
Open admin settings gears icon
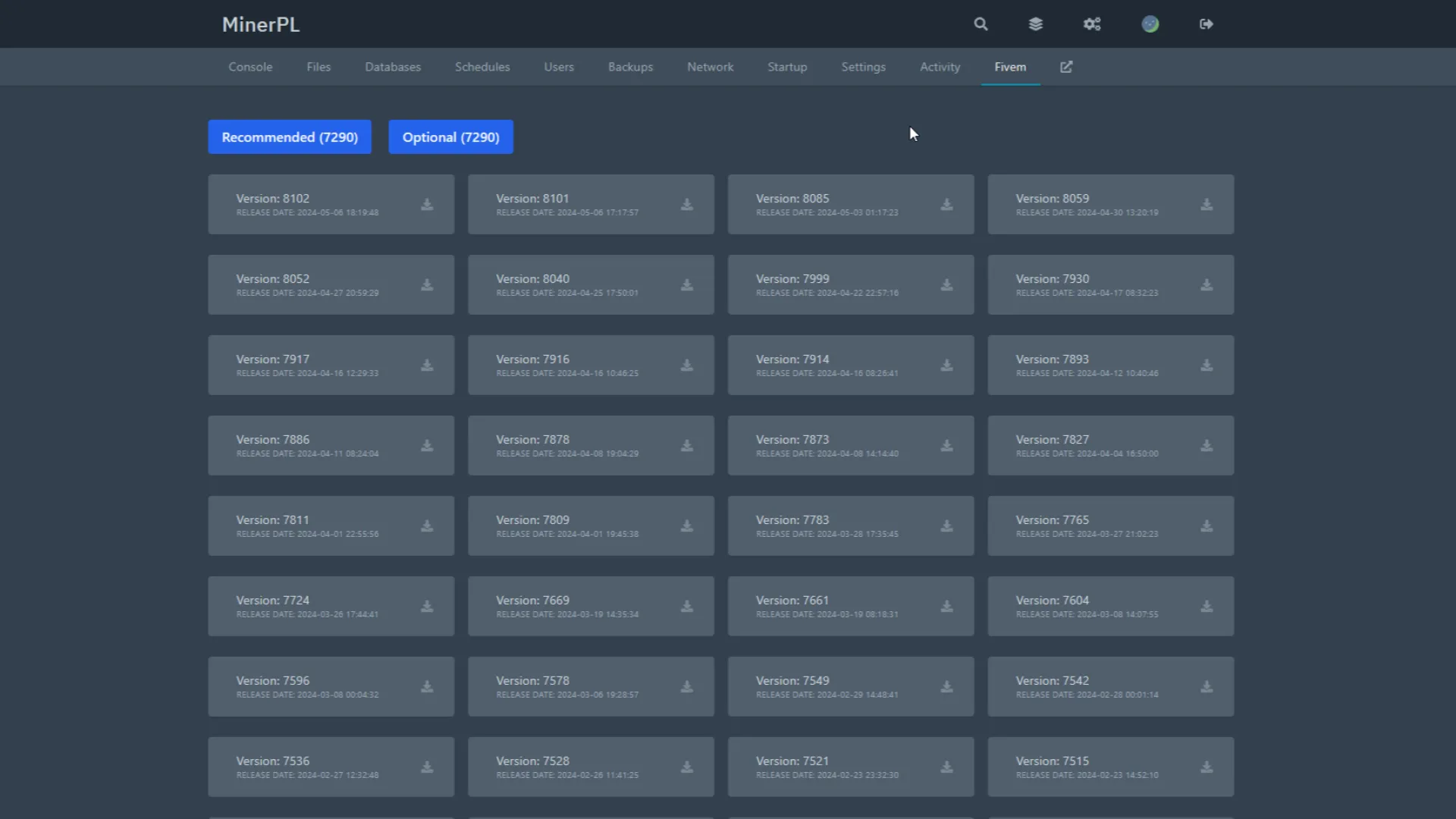(1092, 24)
